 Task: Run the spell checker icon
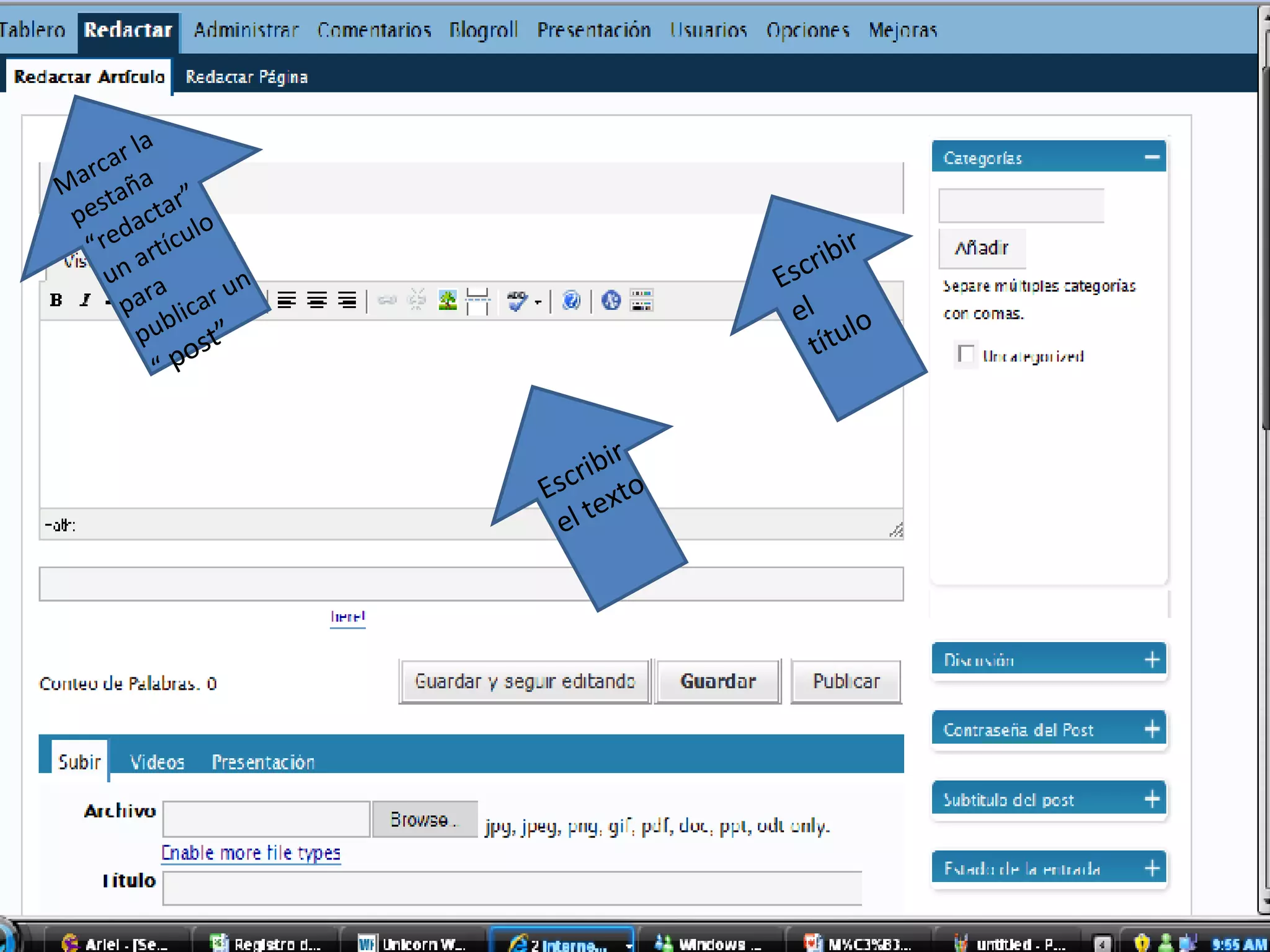[516, 301]
